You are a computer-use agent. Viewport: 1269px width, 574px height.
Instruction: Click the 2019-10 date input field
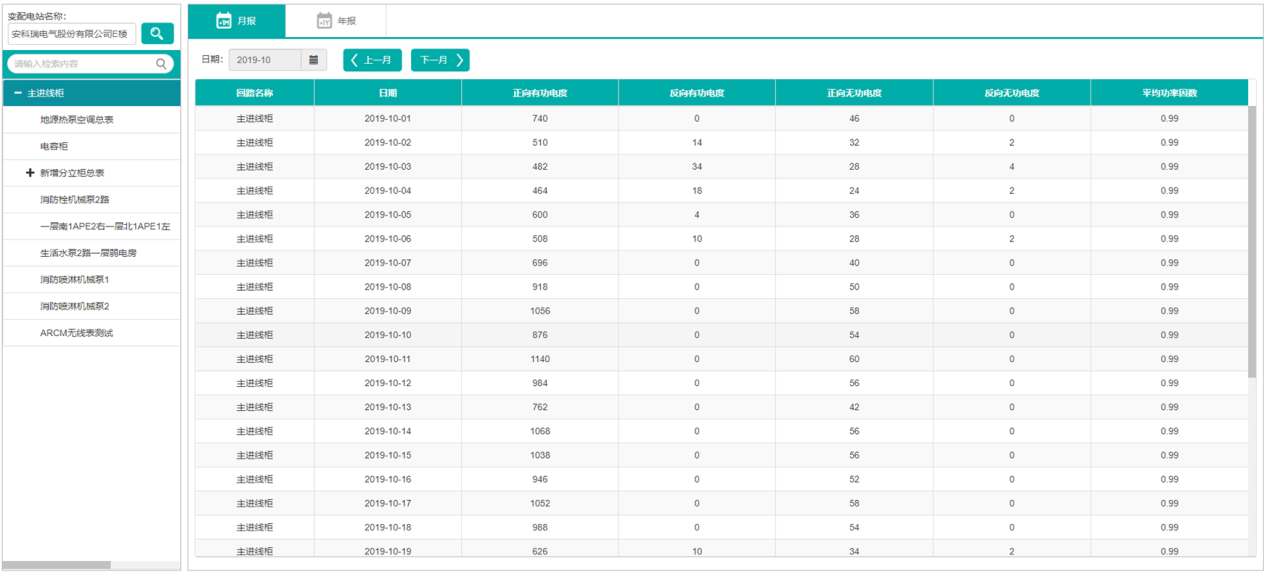(x=265, y=60)
